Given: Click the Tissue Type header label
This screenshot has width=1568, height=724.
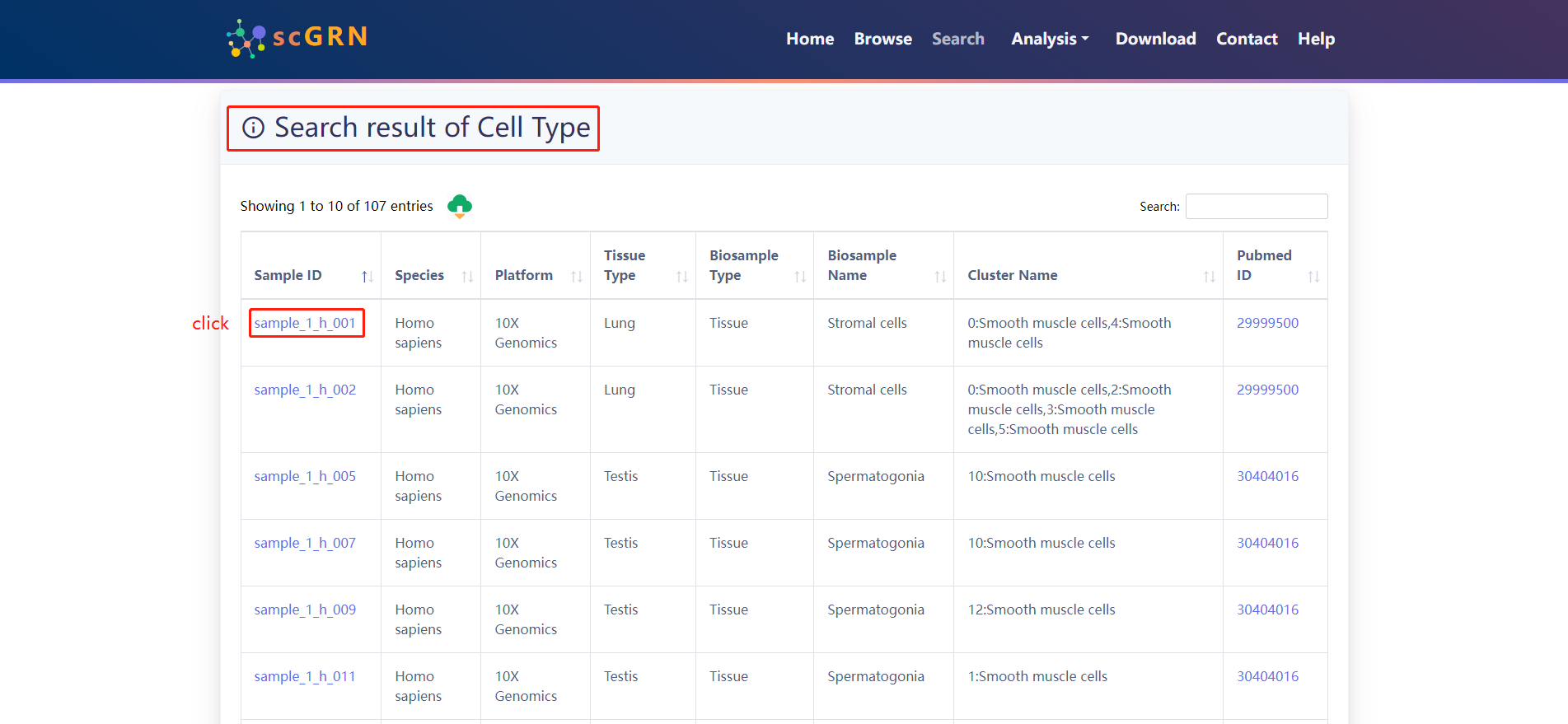Looking at the screenshot, I should coord(625,265).
